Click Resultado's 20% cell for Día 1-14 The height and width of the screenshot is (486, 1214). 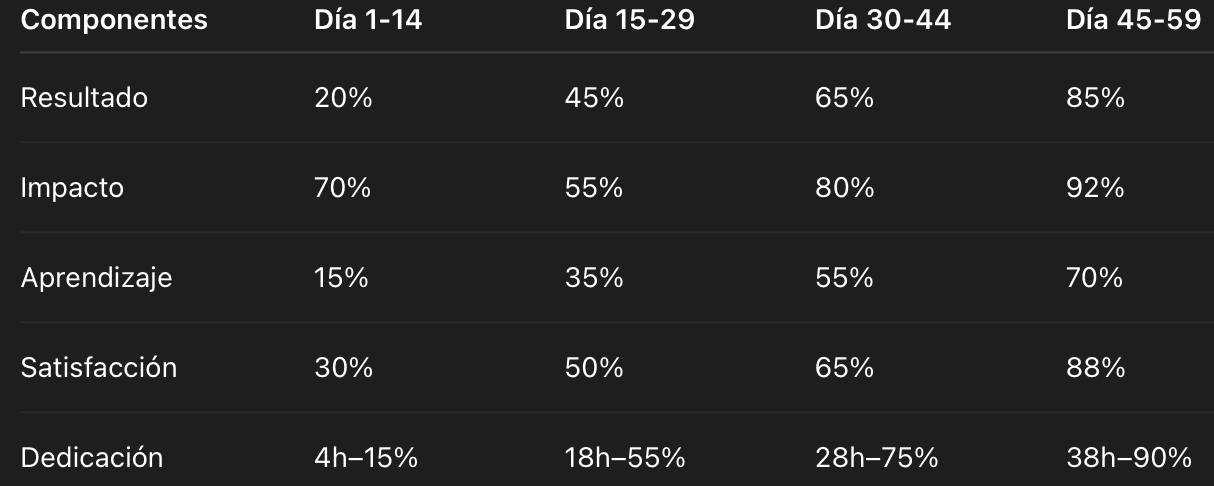[342, 98]
